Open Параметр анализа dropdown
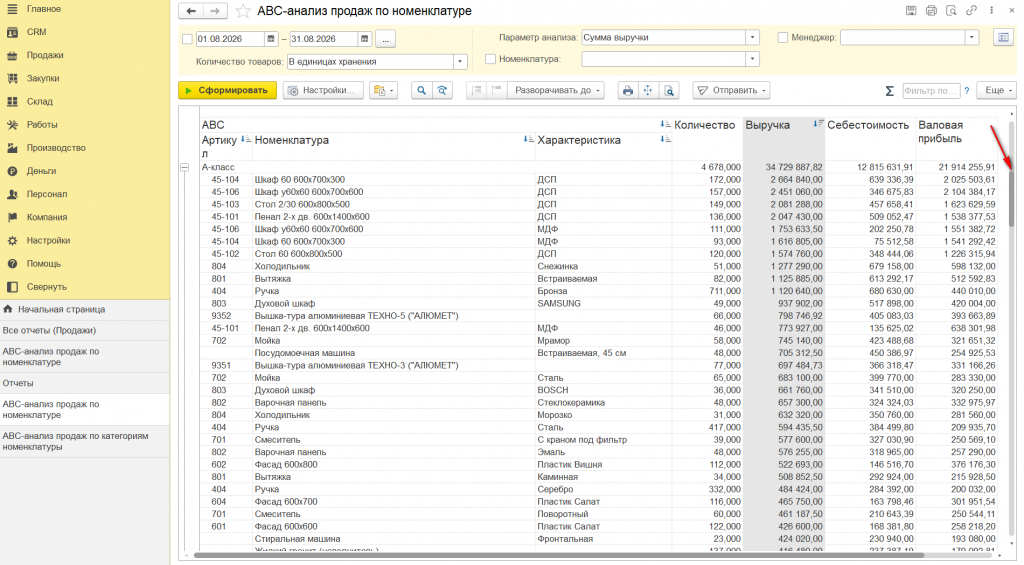The width and height of the screenshot is (1024, 565). 752,38
